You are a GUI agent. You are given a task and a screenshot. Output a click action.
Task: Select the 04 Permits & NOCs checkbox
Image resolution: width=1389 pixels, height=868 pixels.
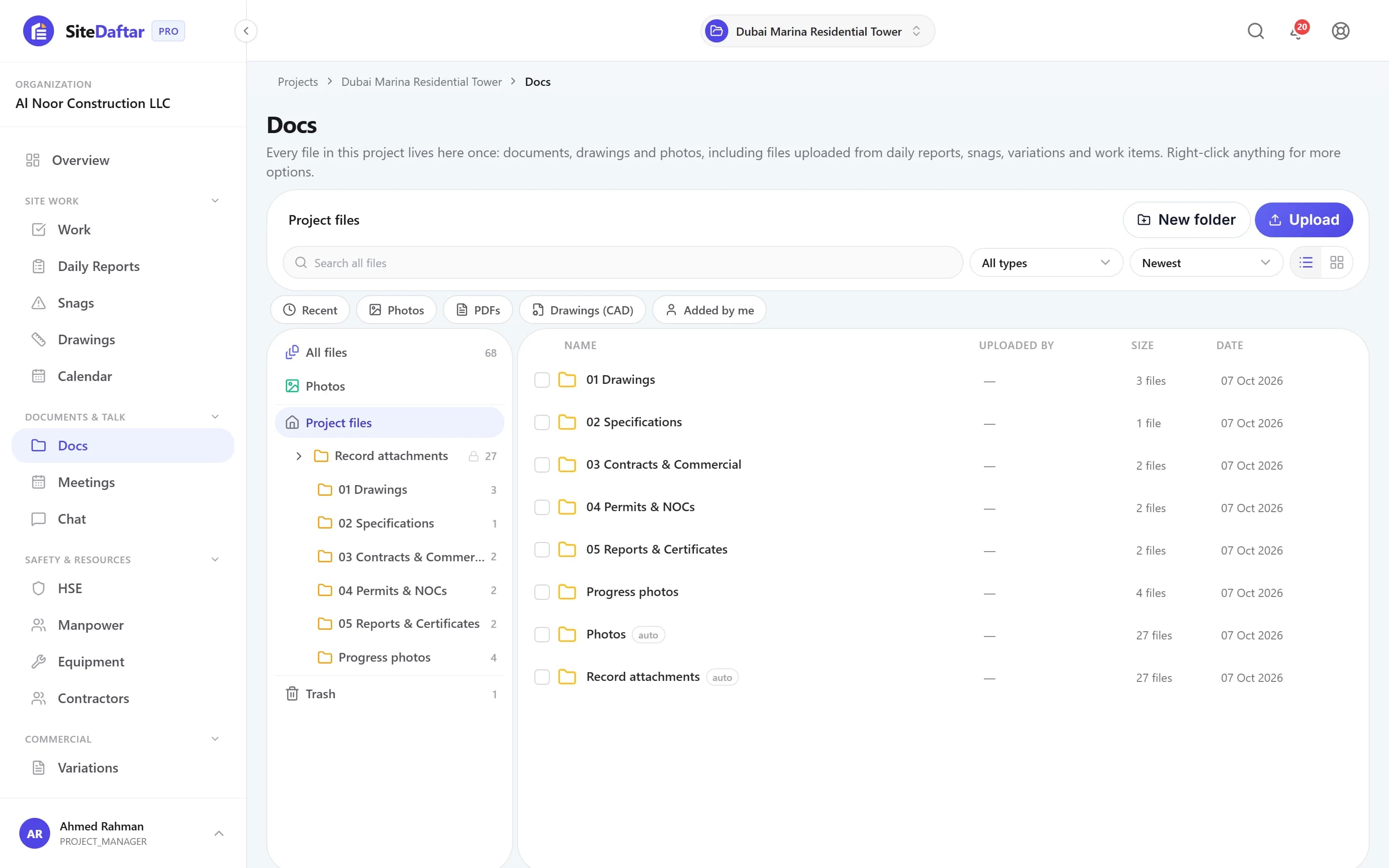542,507
